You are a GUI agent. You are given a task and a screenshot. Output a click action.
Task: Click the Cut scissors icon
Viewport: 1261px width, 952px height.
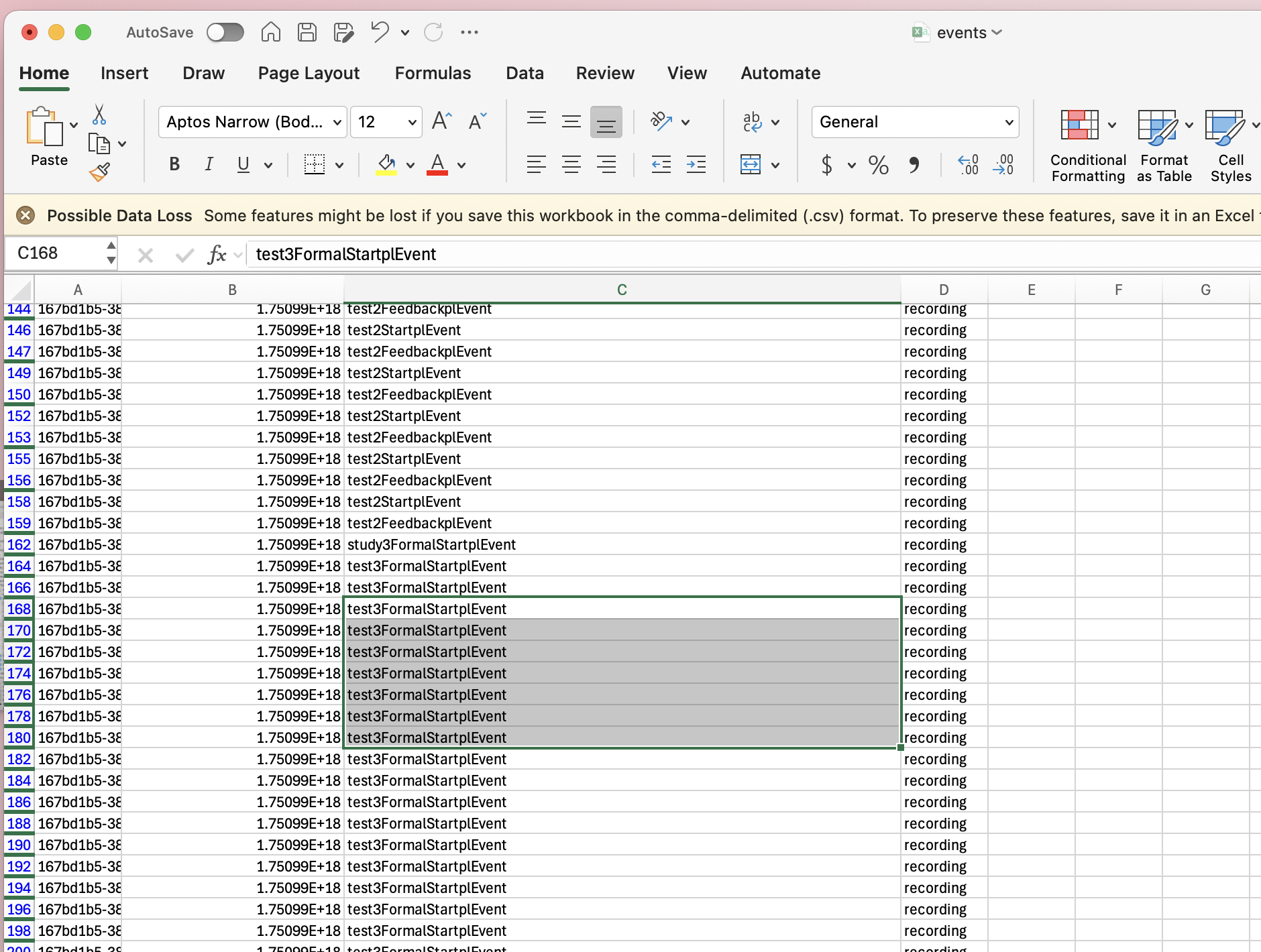point(99,115)
